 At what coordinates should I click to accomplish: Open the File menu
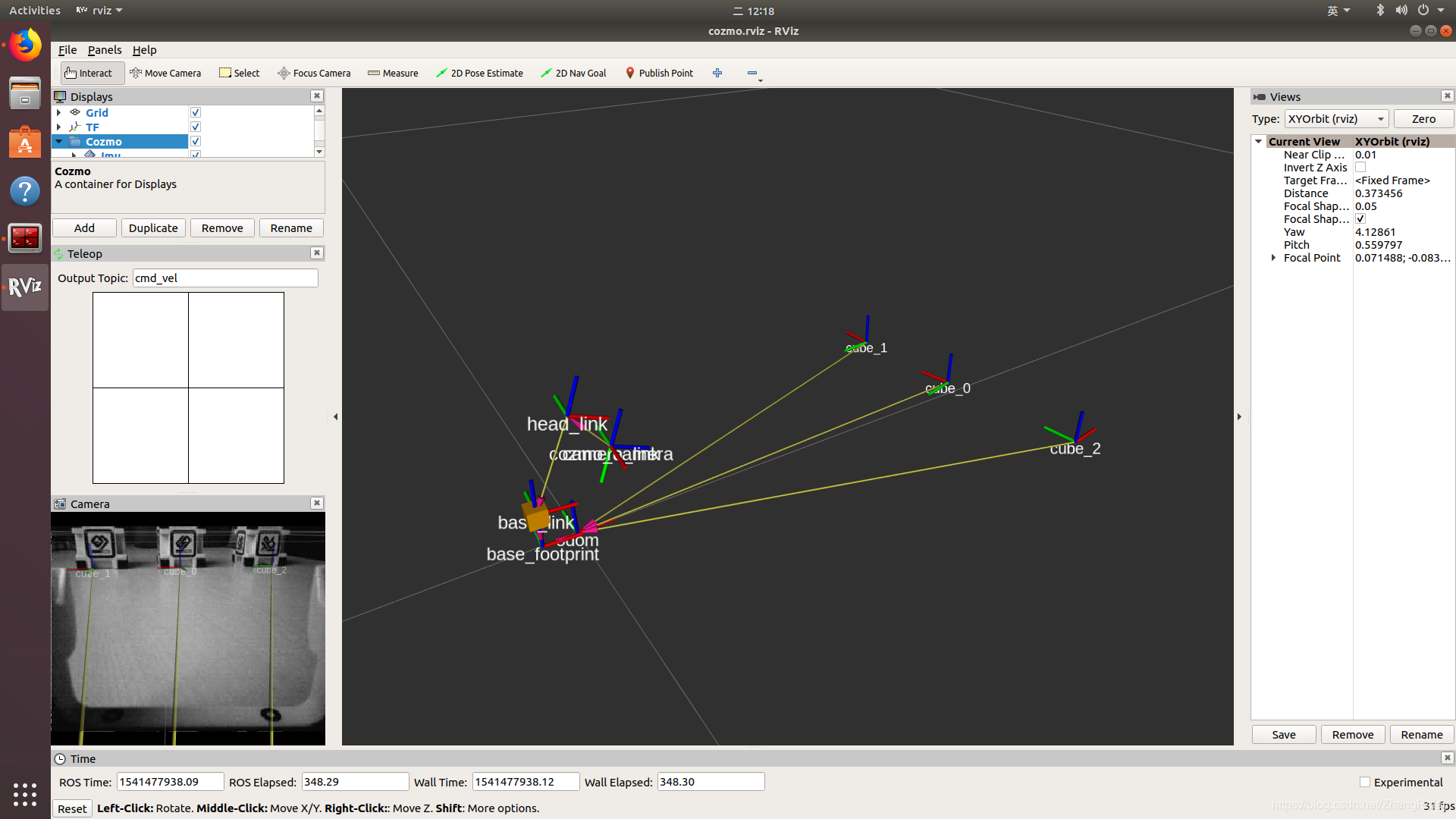tap(67, 50)
